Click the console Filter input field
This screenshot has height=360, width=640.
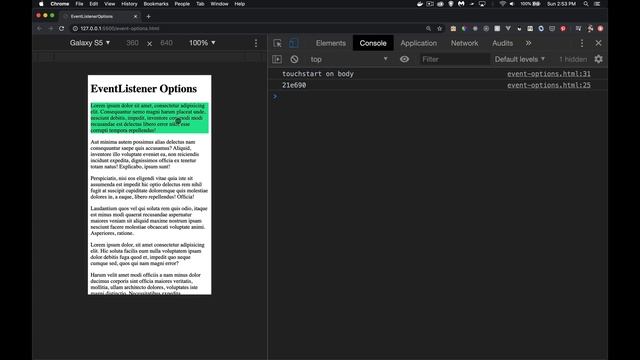454,59
